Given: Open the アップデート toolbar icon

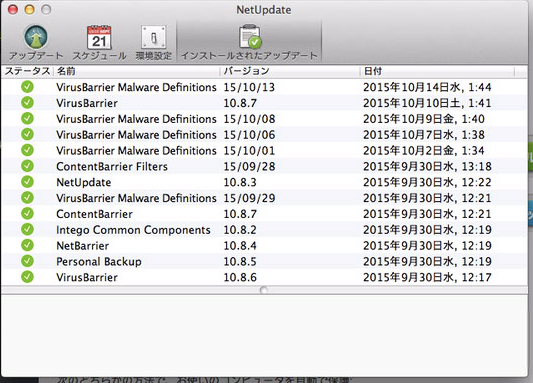Looking at the screenshot, I should (36, 37).
